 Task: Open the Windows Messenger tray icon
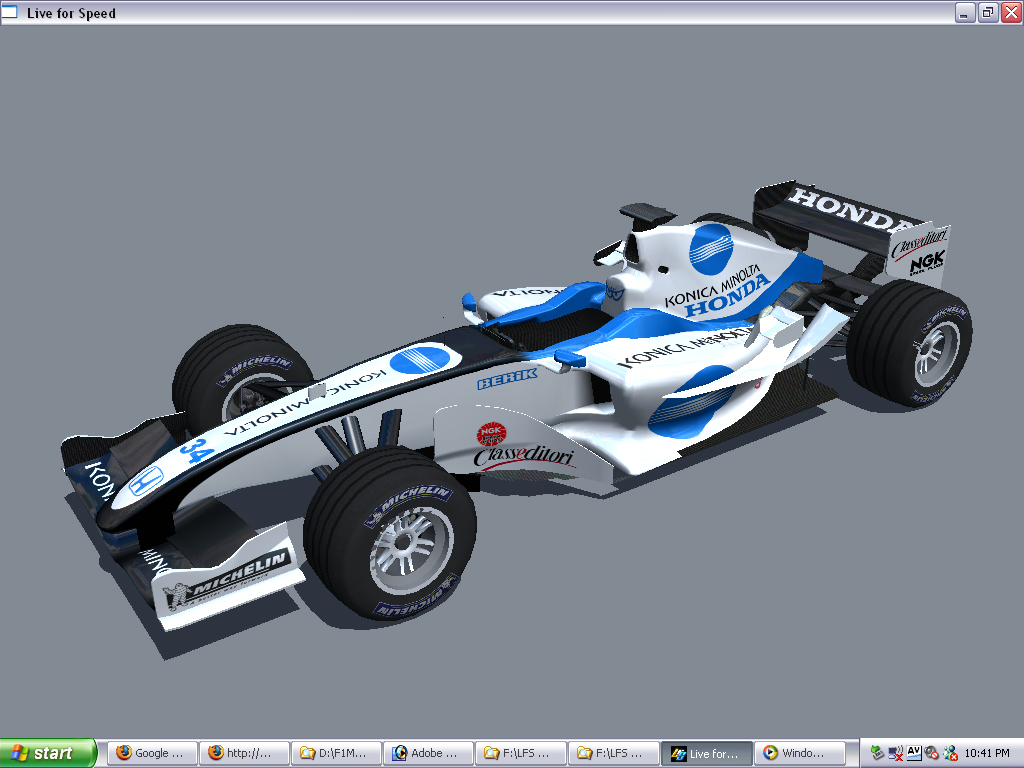[x=950, y=753]
